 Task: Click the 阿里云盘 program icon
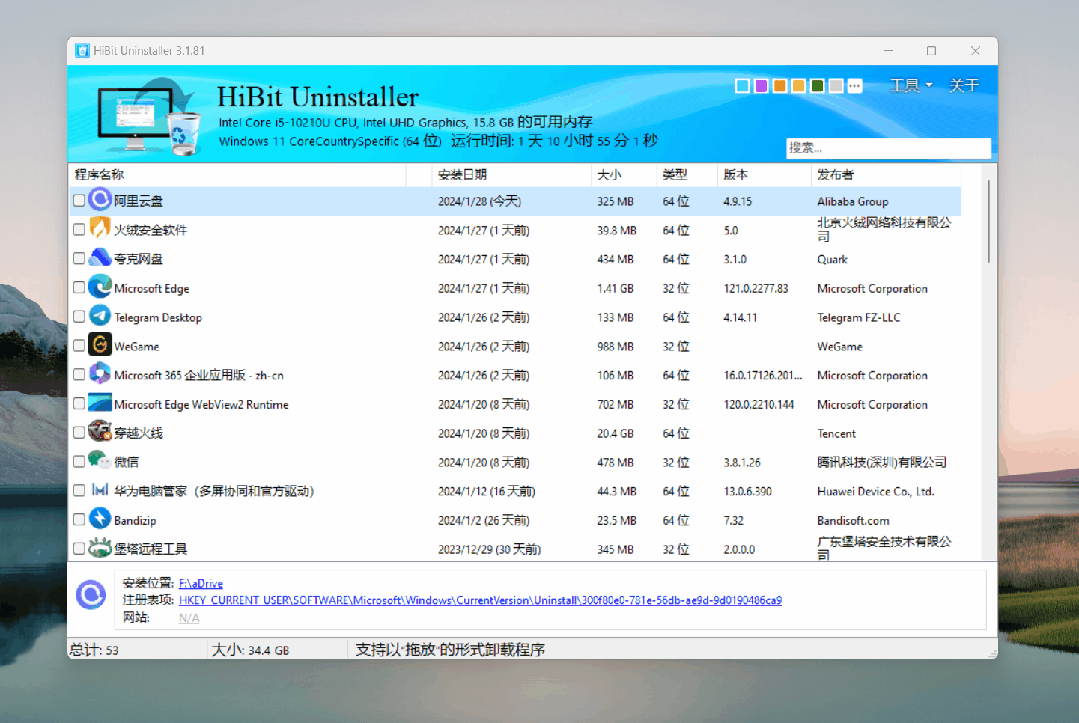pos(100,200)
